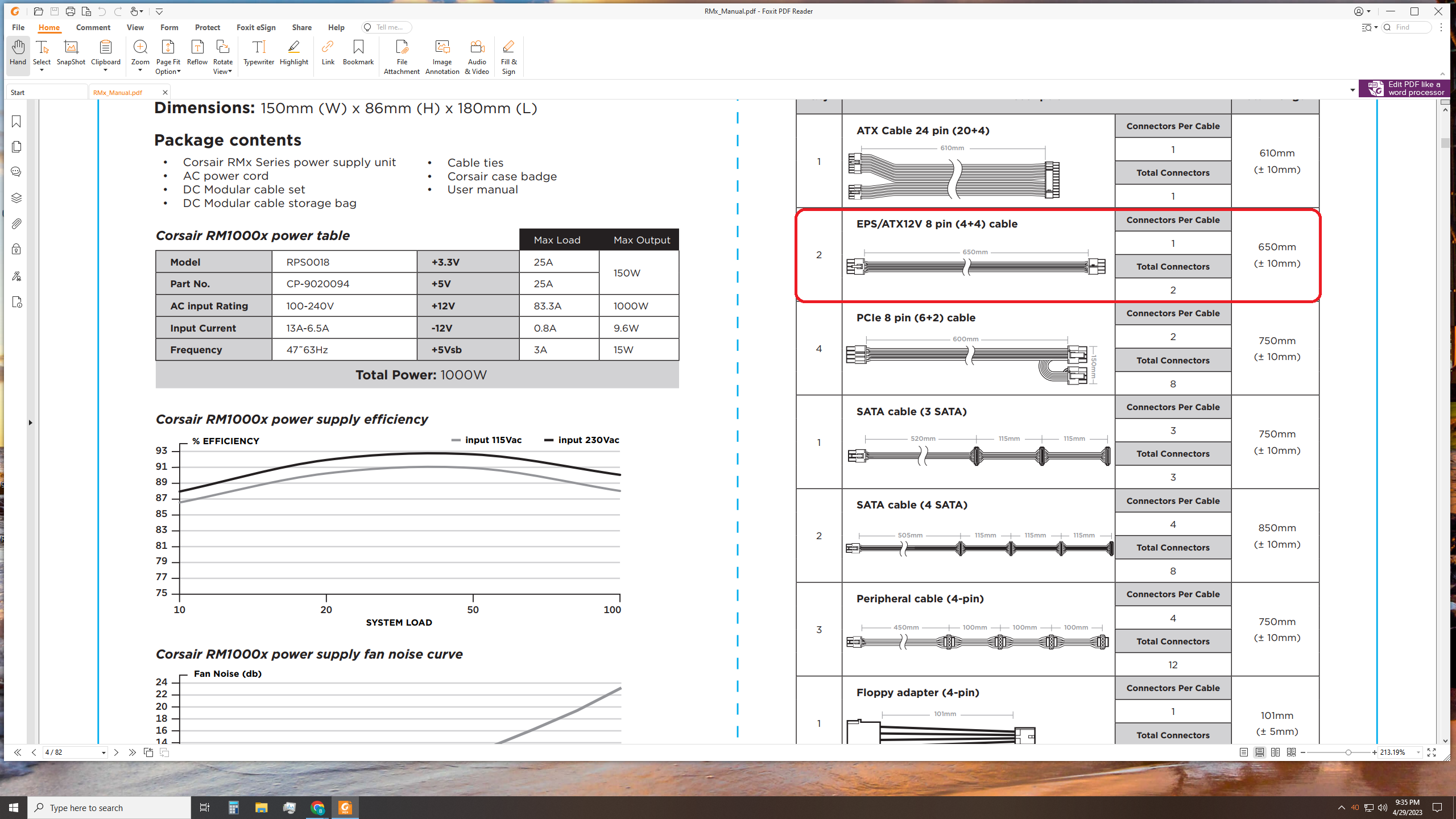Close the RMx_Manual.pdf tab

pos(165,92)
